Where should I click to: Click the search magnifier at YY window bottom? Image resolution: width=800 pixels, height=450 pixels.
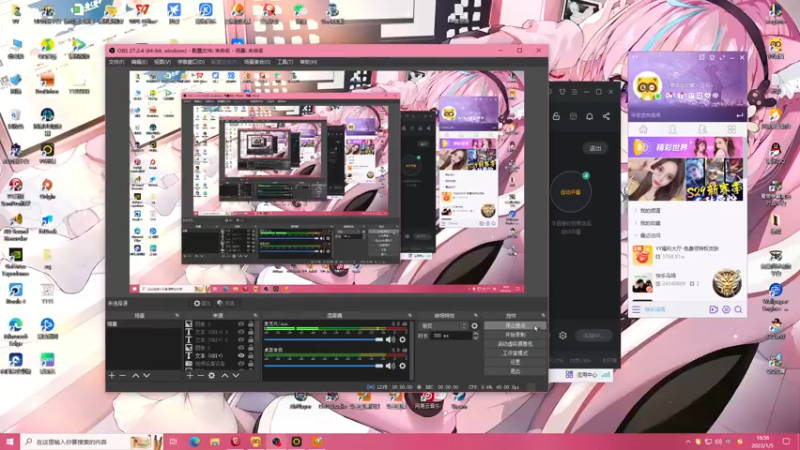[x=738, y=309]
